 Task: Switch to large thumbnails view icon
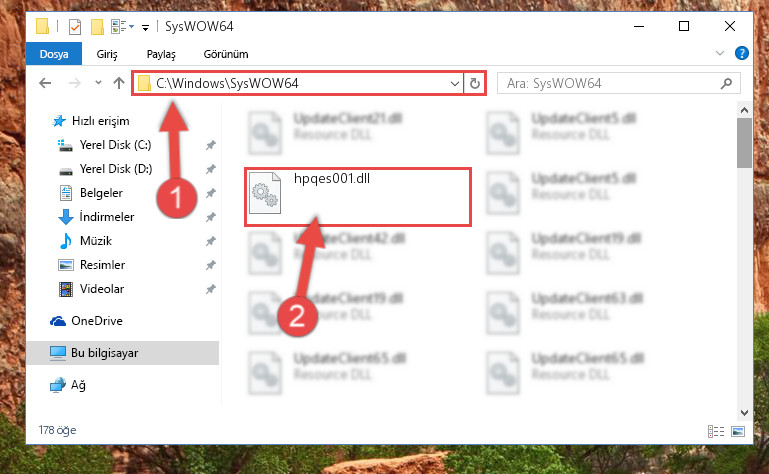click(x=738, y=431)
